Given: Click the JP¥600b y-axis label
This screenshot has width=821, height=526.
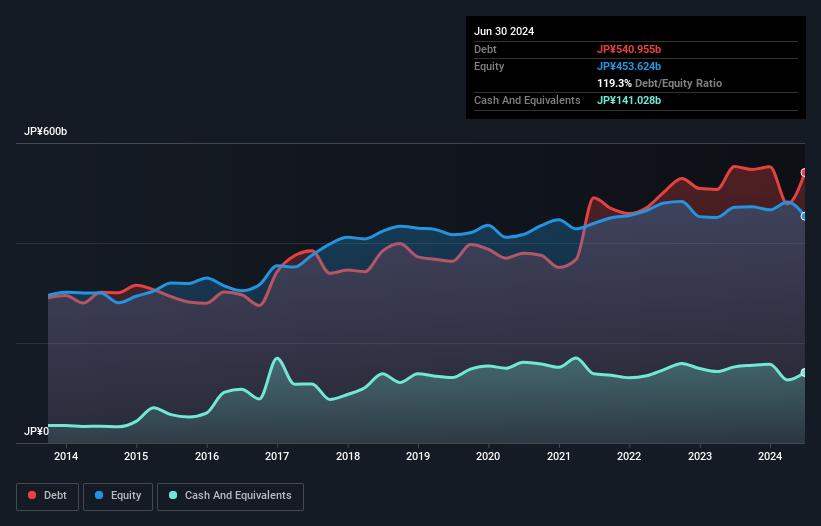Looking at the screenshot, I should point(46,131).
